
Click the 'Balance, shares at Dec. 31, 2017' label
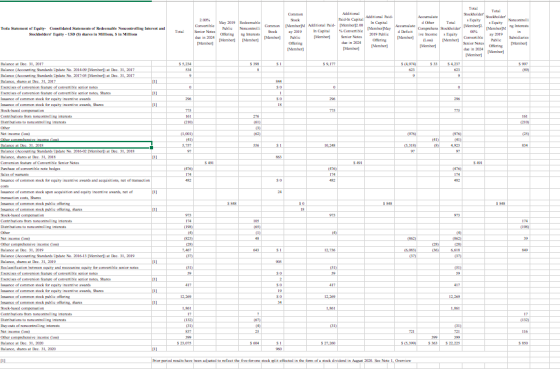pos(27,81)
